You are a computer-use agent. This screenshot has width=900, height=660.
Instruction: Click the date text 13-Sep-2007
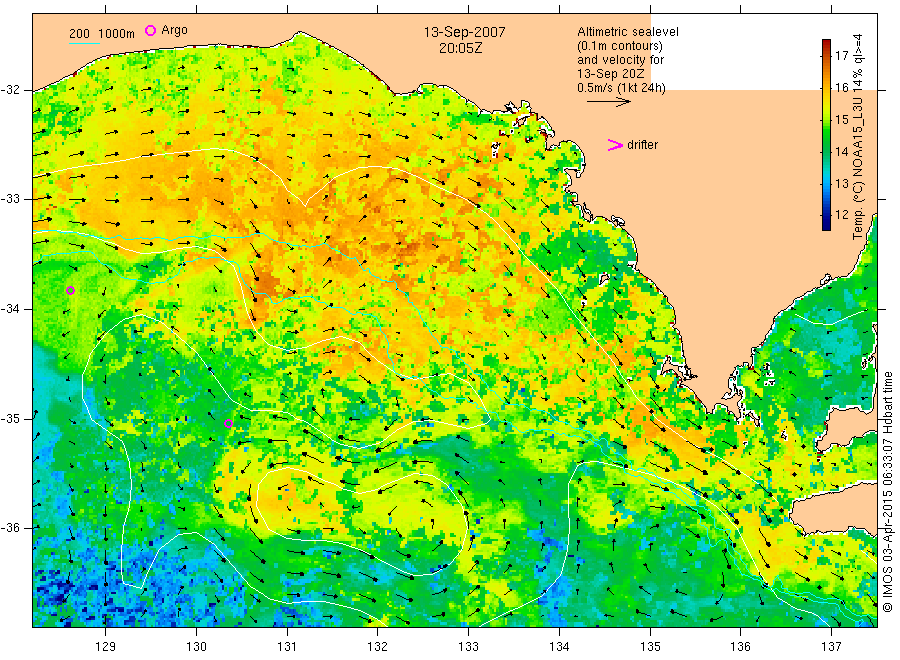pos(464,32)
